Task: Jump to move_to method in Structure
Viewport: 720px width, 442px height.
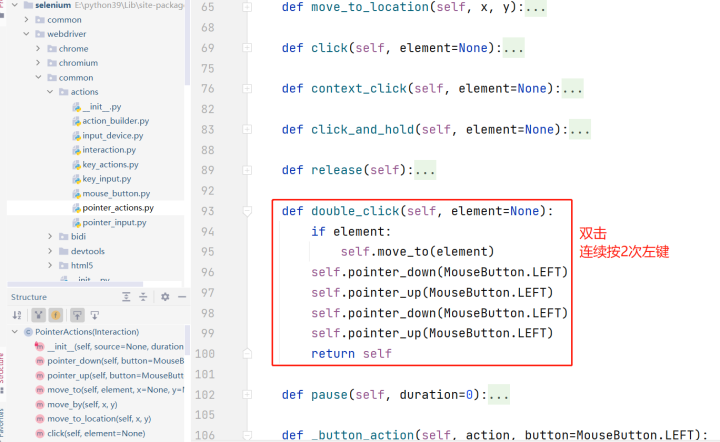Action: tap(115, 390)
